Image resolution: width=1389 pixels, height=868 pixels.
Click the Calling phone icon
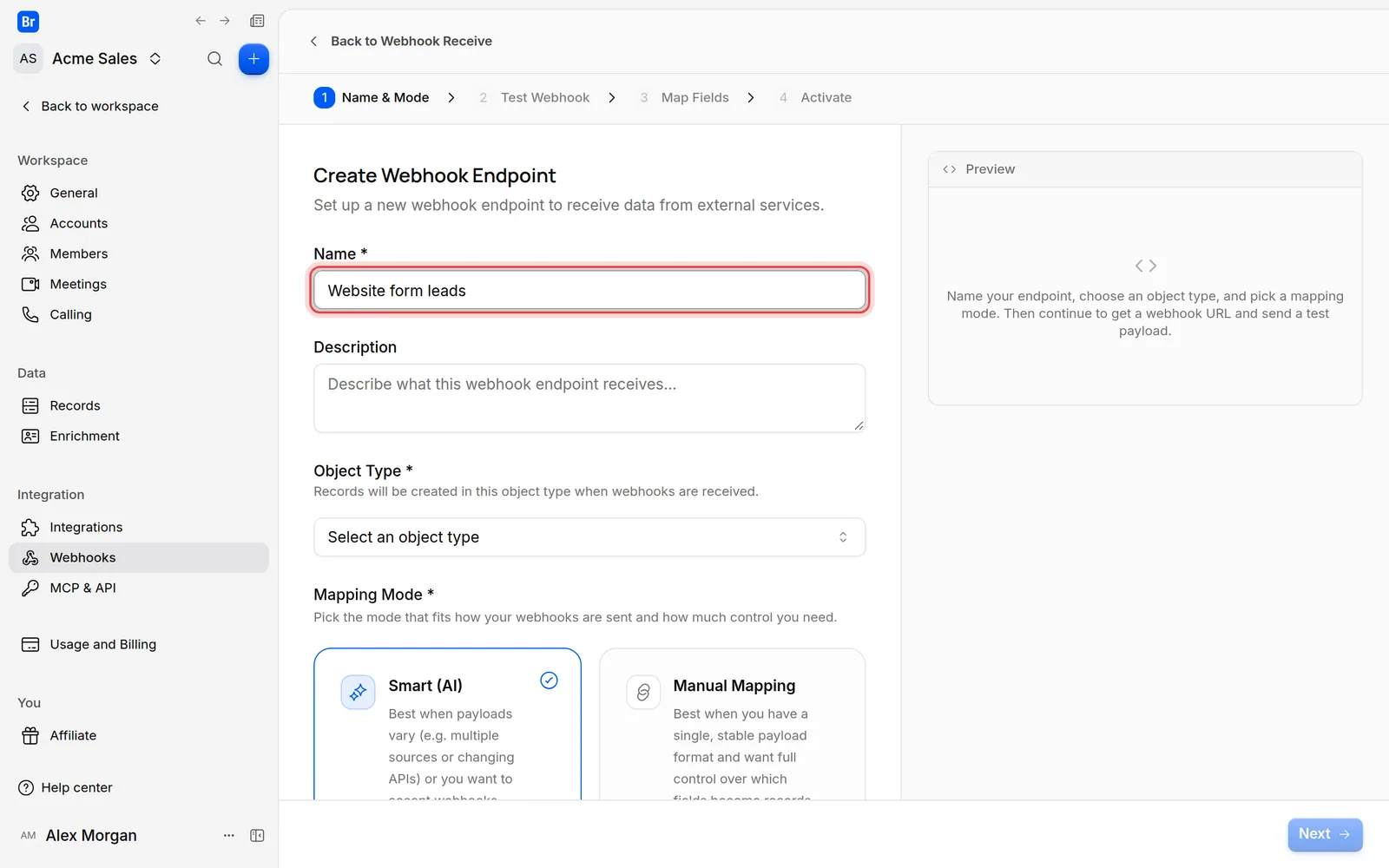30,314
